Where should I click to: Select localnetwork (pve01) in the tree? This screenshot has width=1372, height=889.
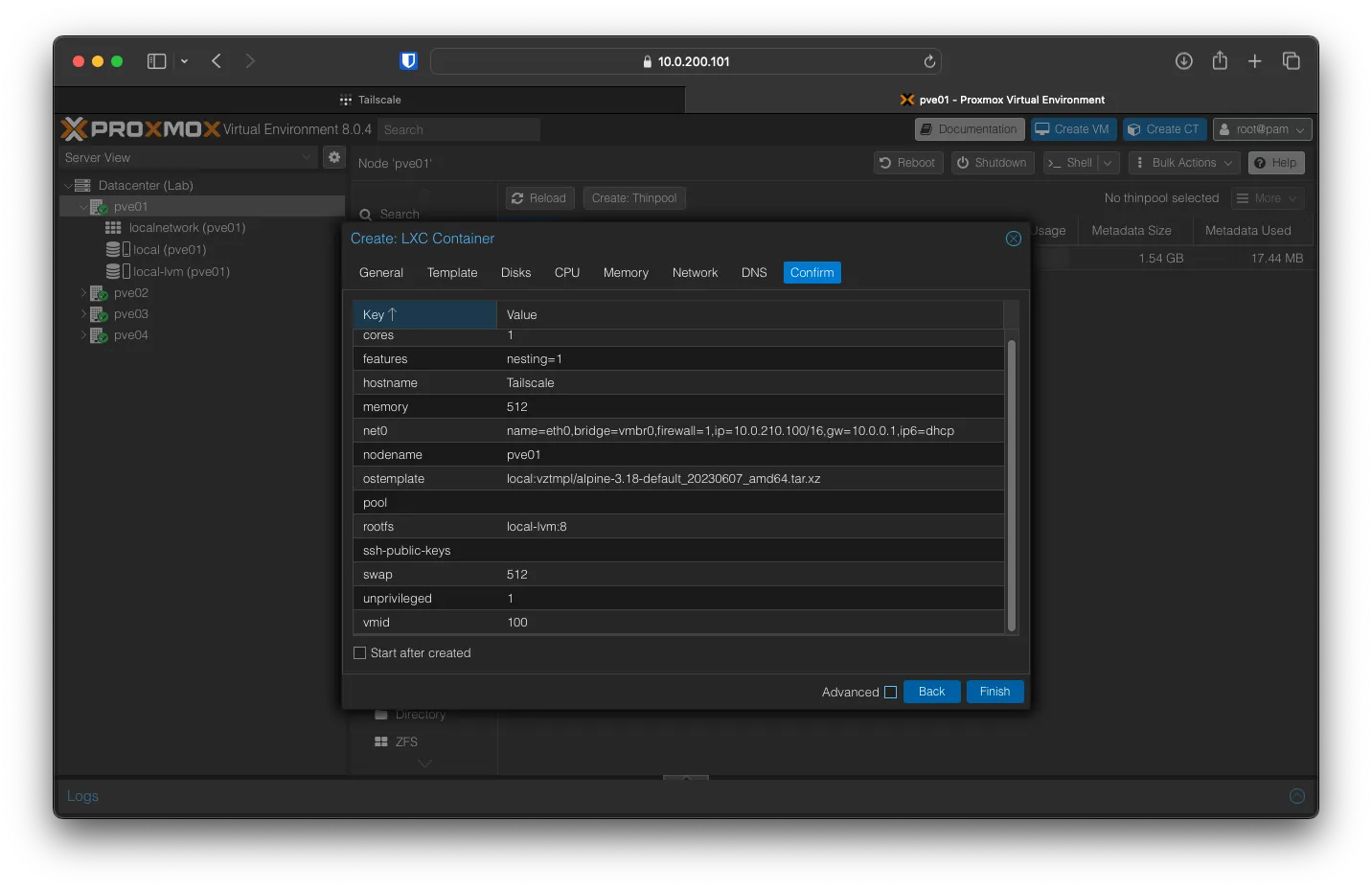[187, 228]
